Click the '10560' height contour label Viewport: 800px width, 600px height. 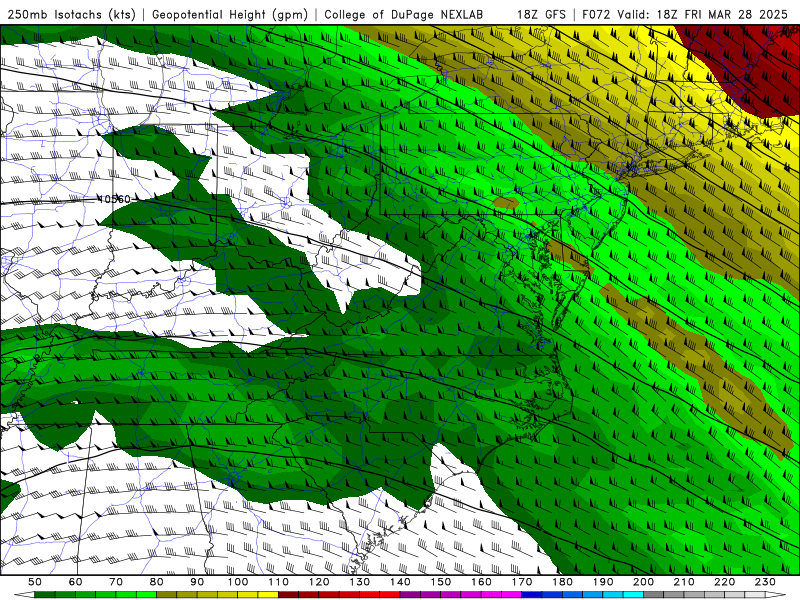pyautogui.click(x=114, y=199)
